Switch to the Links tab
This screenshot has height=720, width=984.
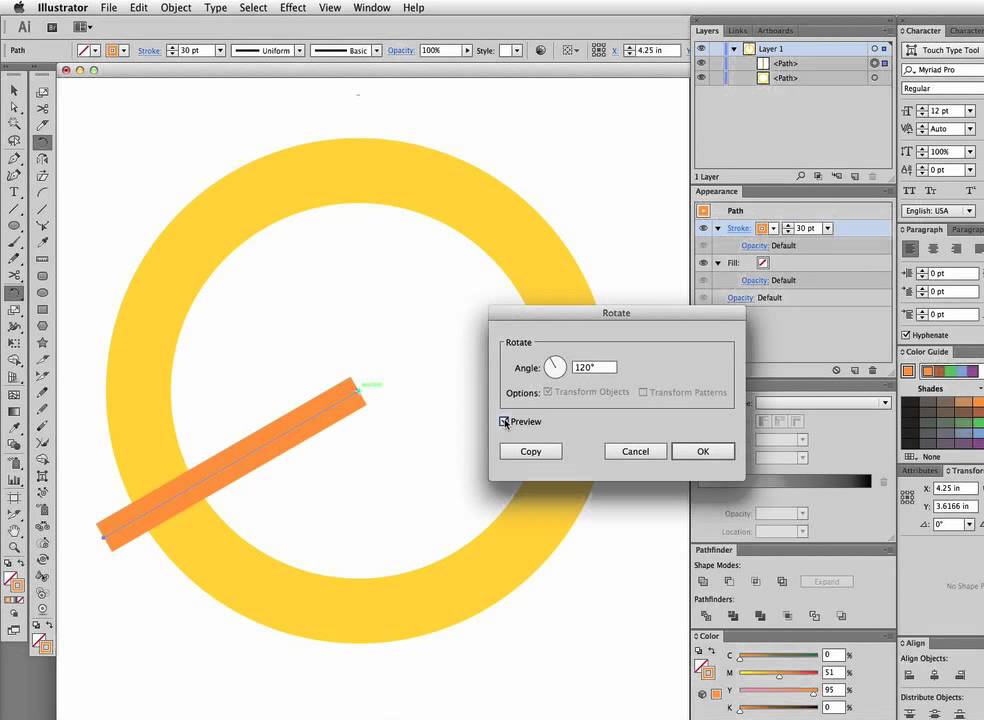click(738, 31)
